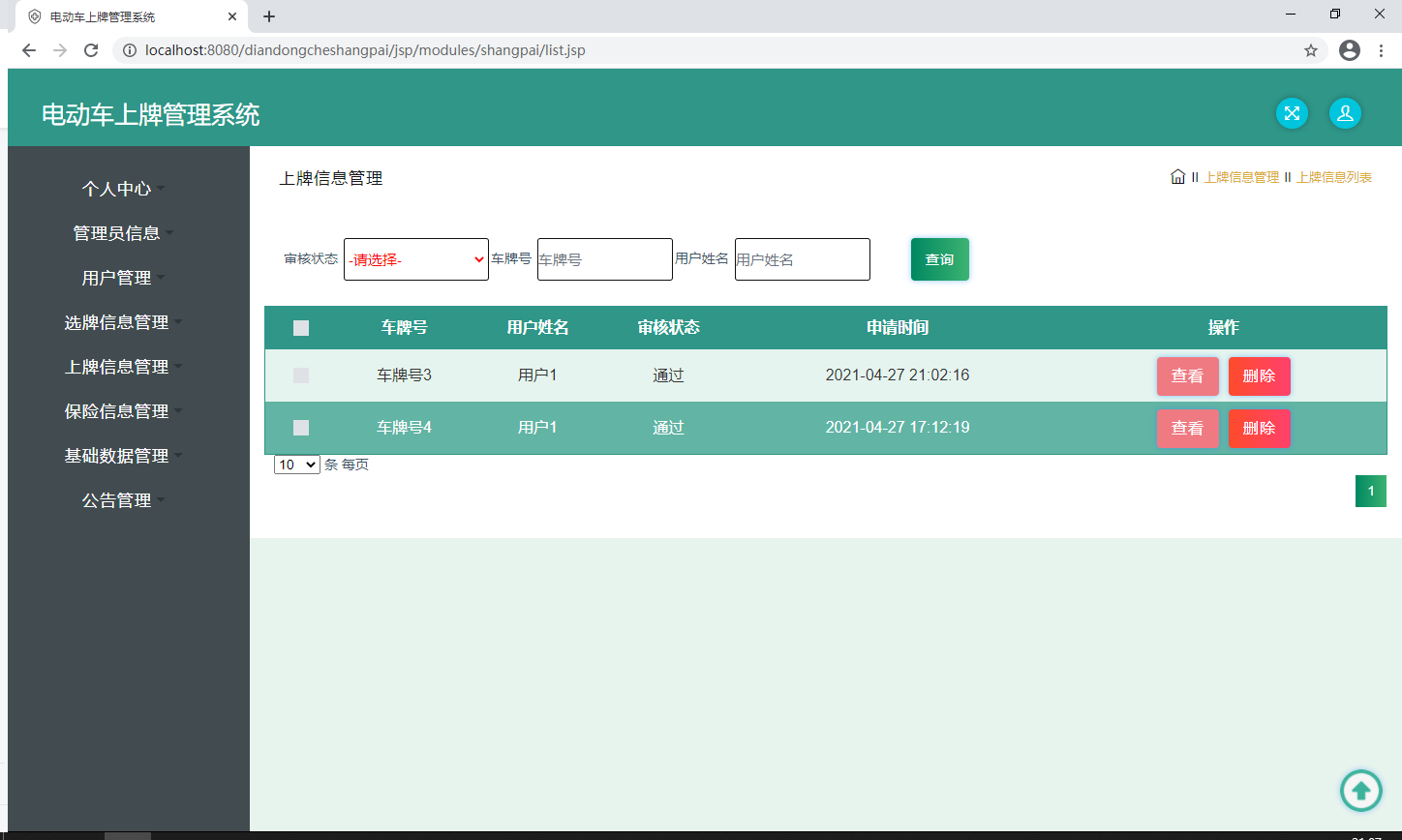Focus the 车牌号 search input field

pyautogui.click(x=605, y=259)
